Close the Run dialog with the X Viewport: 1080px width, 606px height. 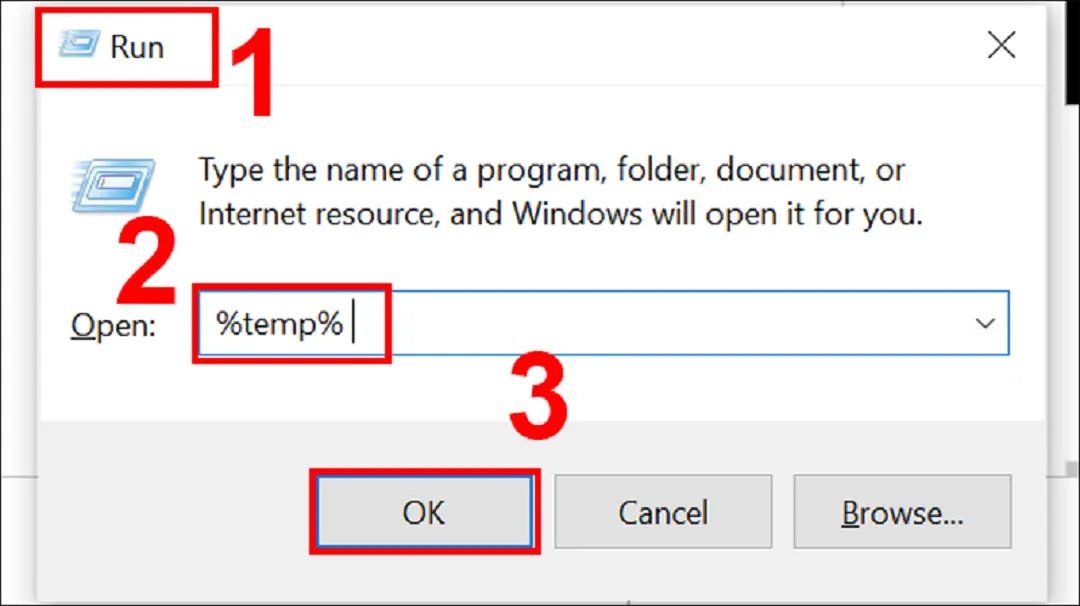[x=1002, y=46]
